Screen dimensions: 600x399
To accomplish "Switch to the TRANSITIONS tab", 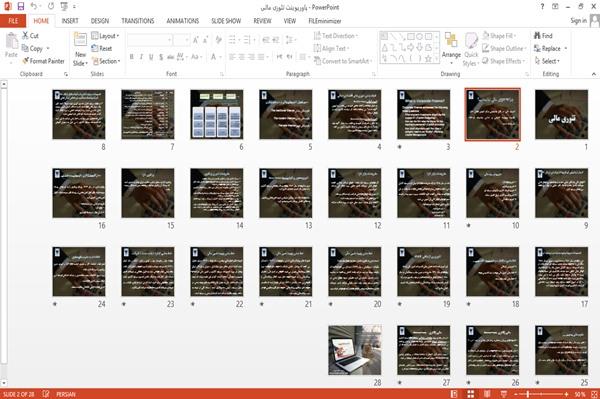I will click(138, 21).
